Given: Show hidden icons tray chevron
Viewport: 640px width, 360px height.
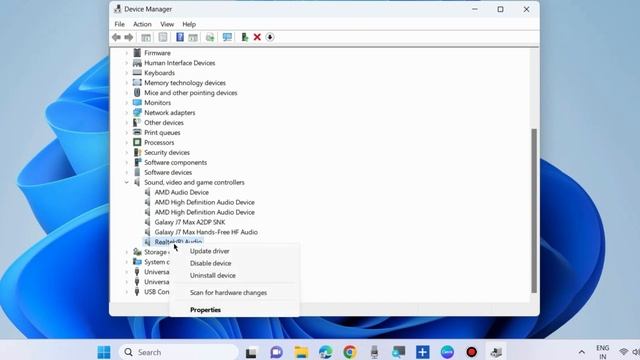Looking at the screenshot, I should tap(582, 352).
